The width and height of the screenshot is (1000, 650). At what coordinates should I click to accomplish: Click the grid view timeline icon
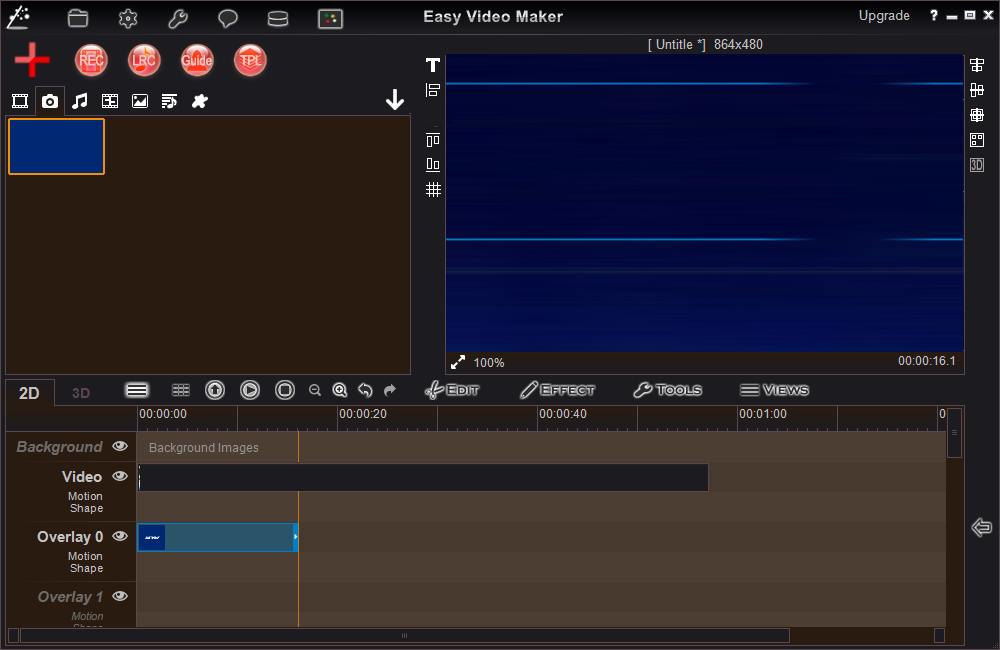coord(181,390)
